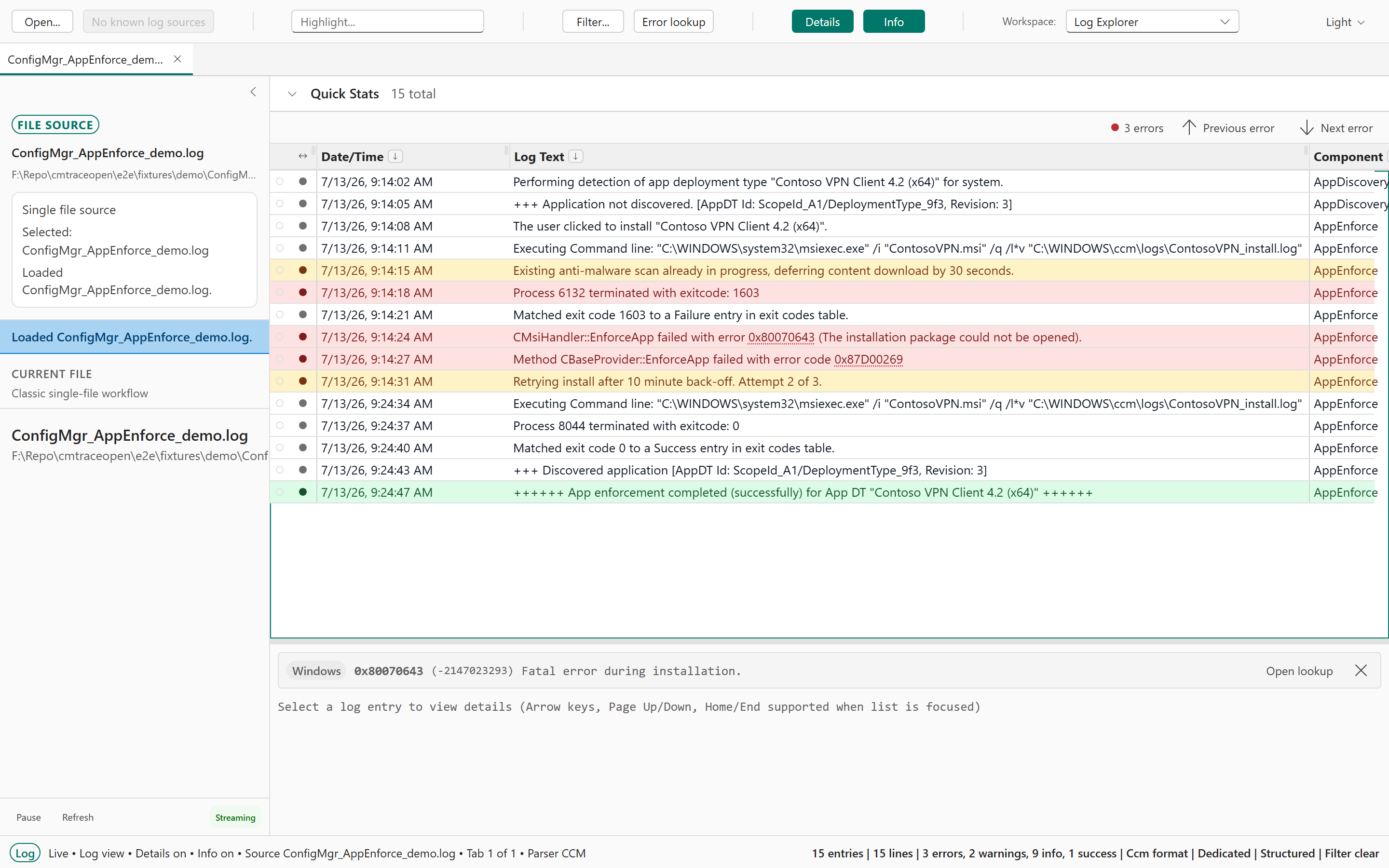Jump to previous error arrow

point(1189,127)
